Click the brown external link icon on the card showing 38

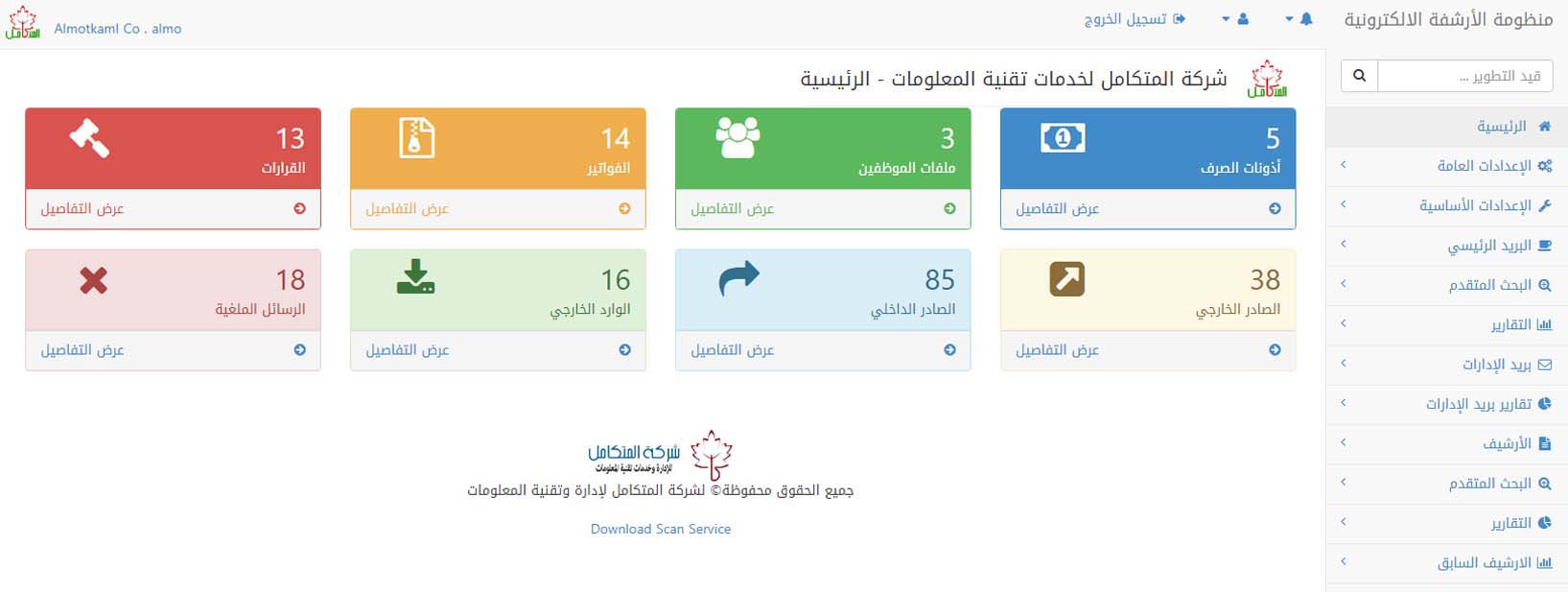tap(1066, 279)
